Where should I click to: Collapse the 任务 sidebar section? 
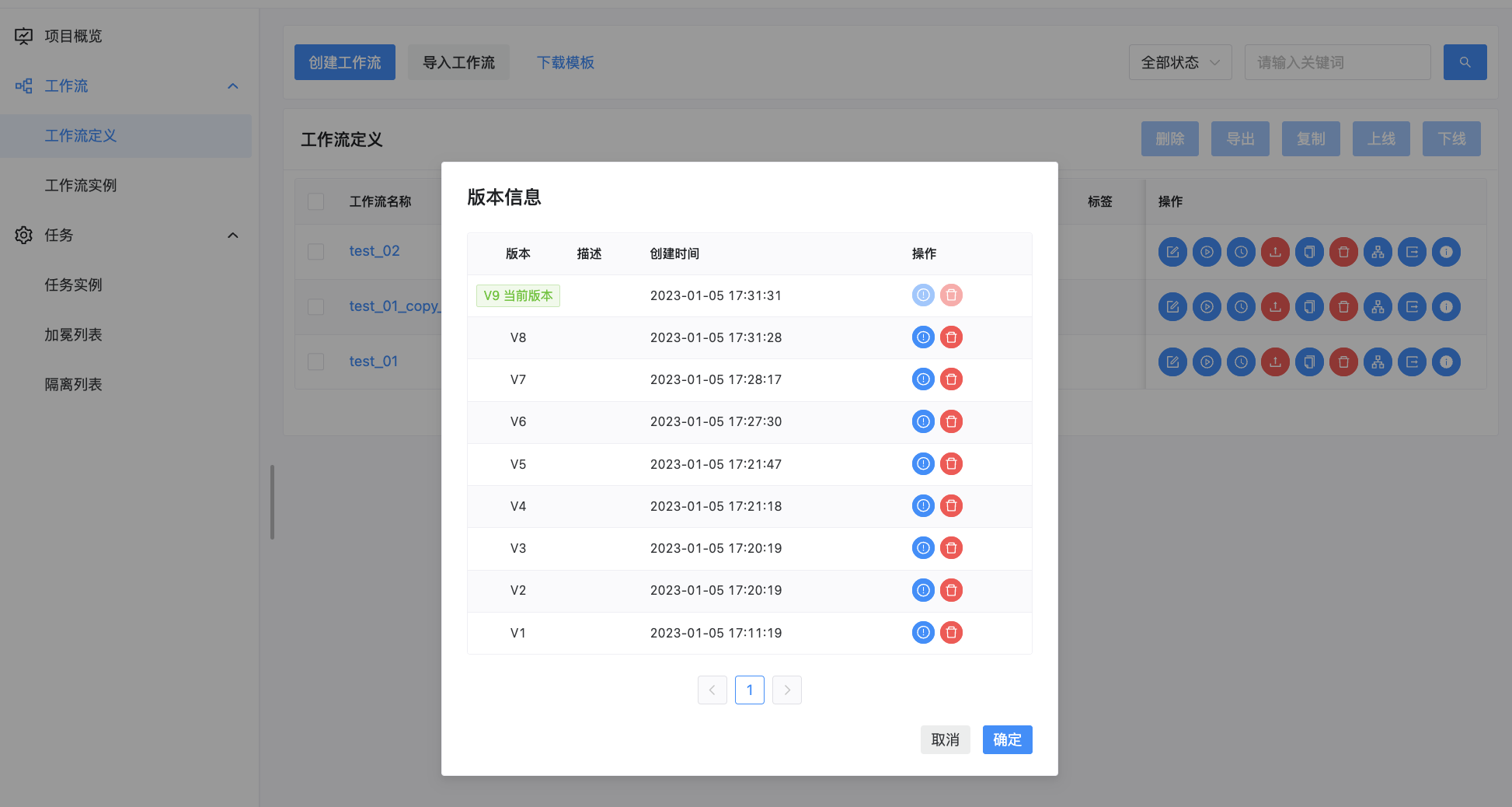tap(232, 235)
